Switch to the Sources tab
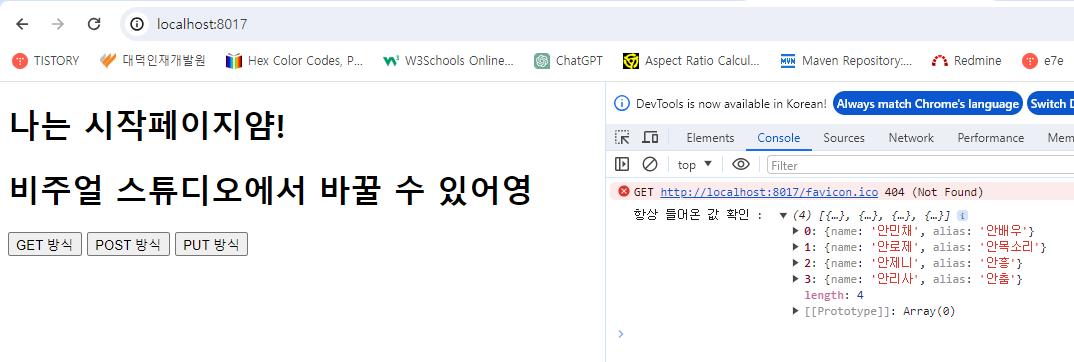The image size is (1074, 362). pos(844,138)
